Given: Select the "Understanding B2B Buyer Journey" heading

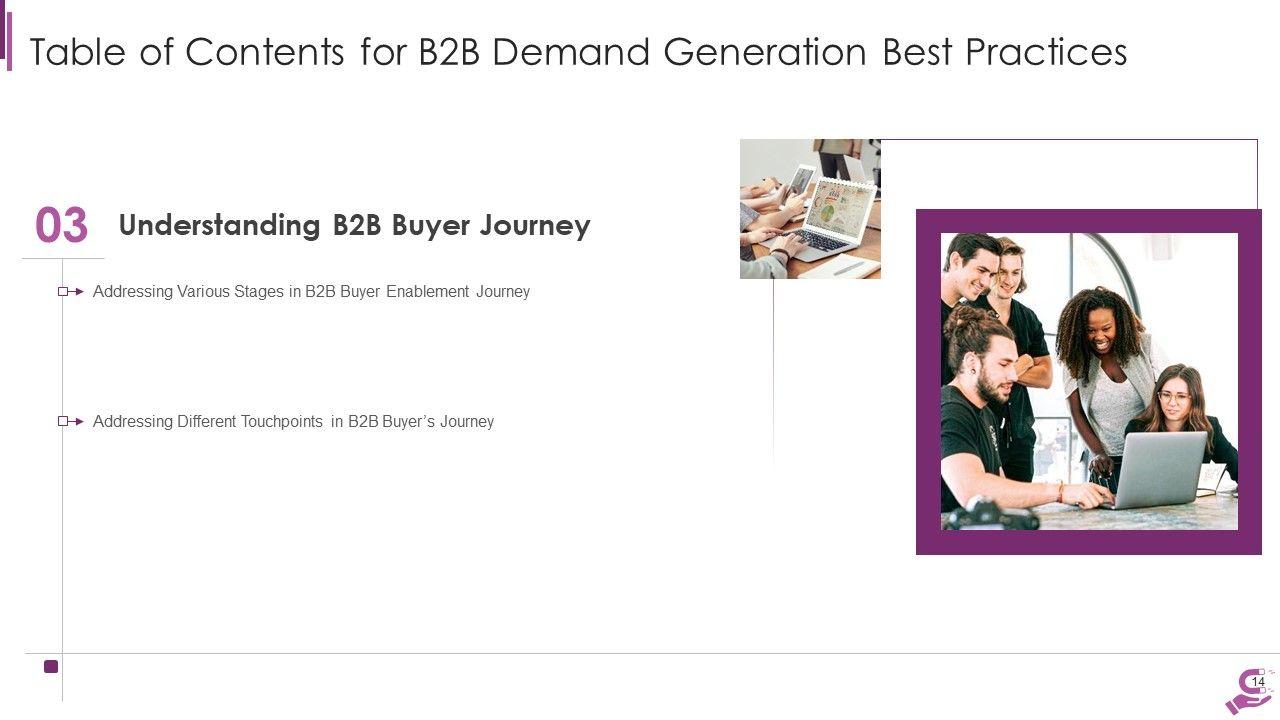Looking at the screenshot, I should 354,226.
